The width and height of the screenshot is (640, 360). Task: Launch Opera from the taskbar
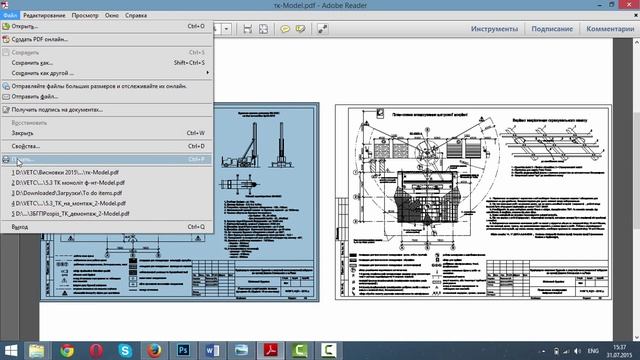pos(96,351)
